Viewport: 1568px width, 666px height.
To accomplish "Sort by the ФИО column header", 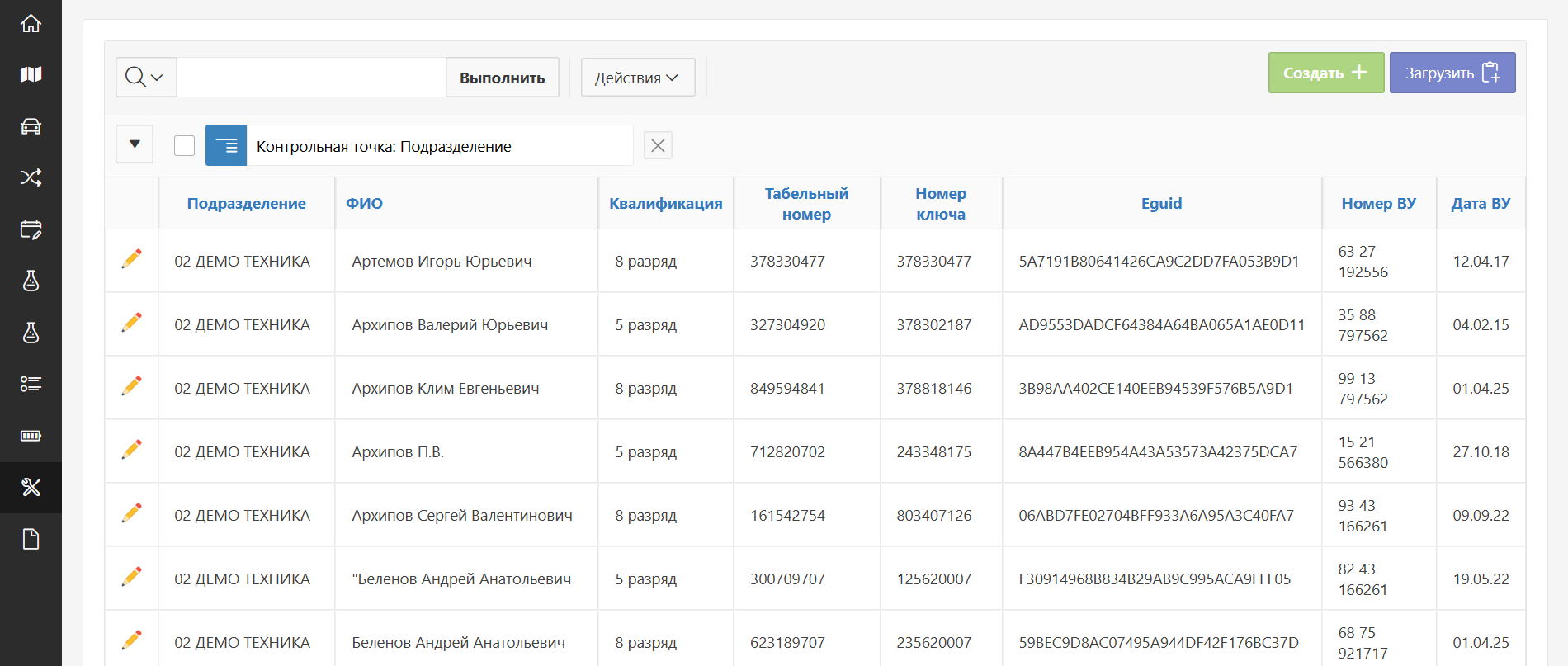I will pyautogui.click(x=364, y=204).
